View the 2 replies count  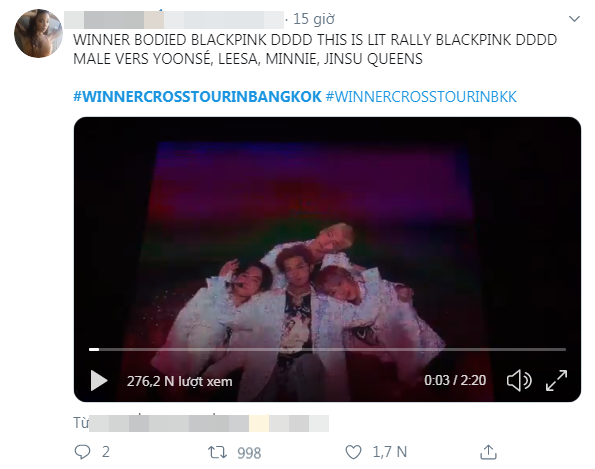[x=106, y=452]
